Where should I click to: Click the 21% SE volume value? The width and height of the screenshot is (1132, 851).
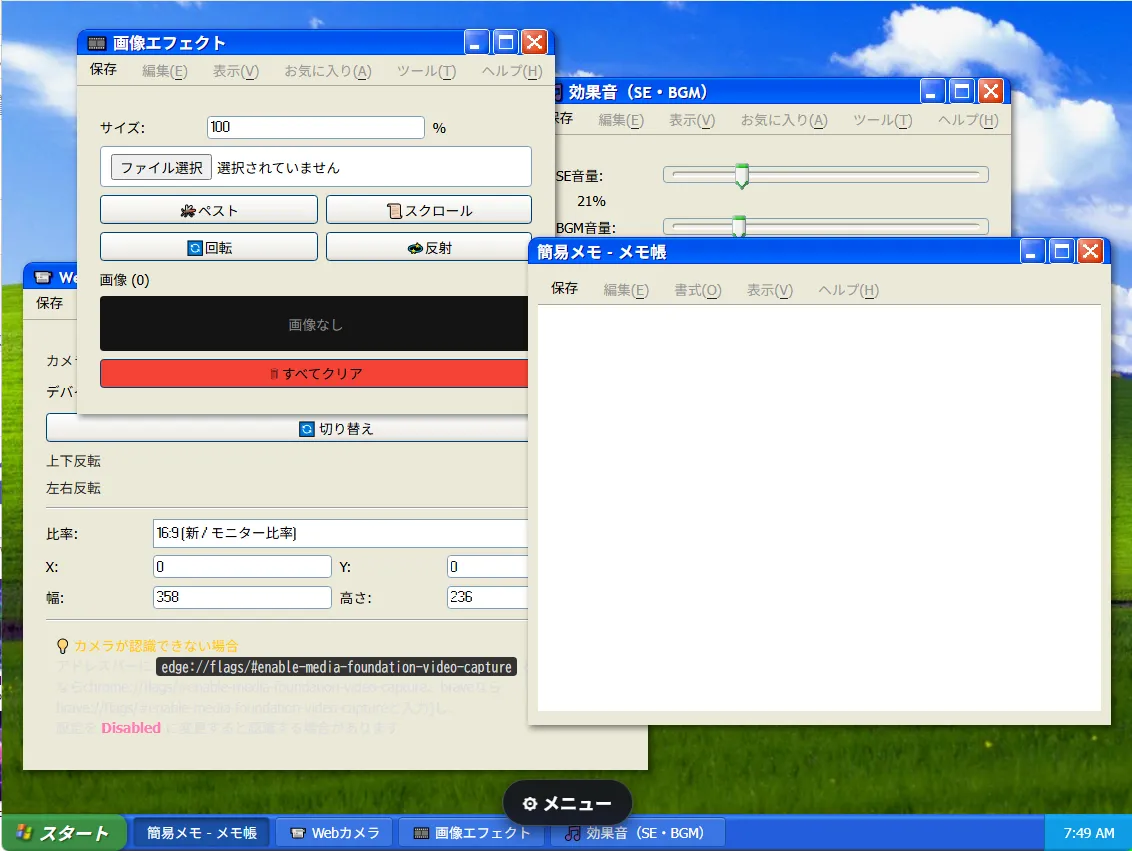tap(591, 201)
